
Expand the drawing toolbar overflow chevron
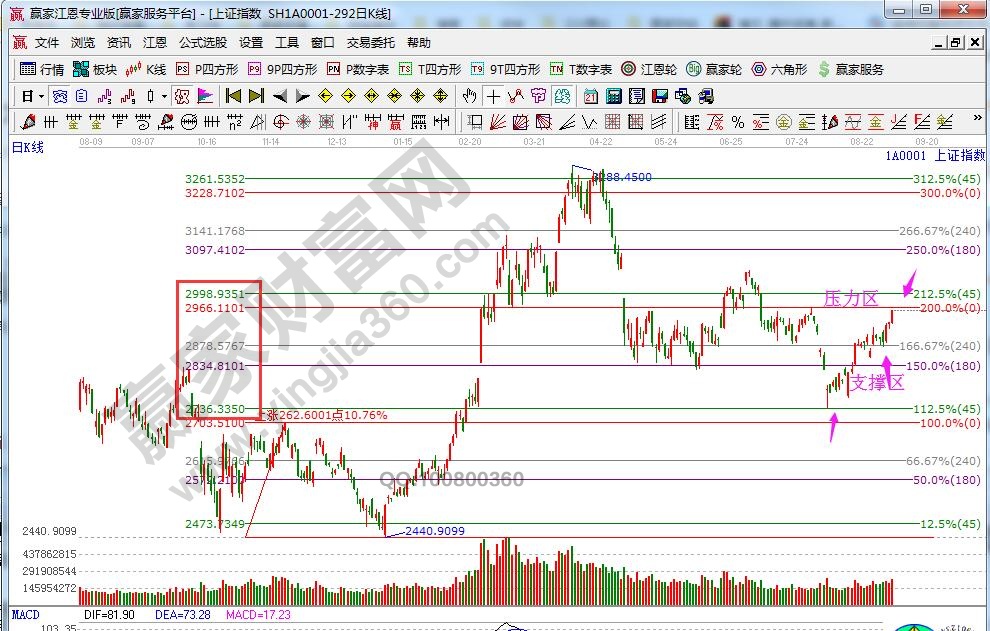pos(977,119)
